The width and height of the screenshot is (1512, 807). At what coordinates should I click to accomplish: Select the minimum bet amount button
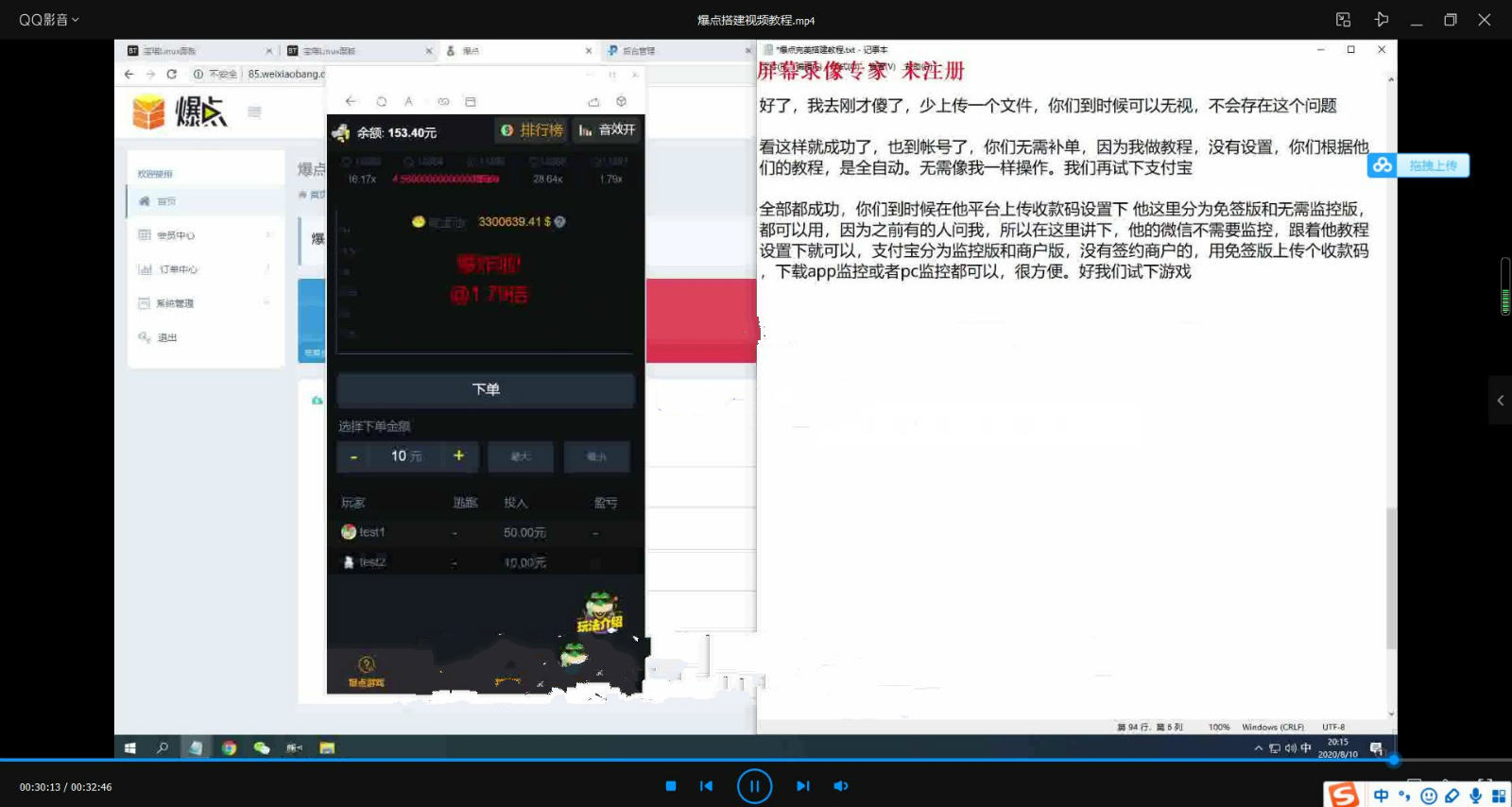[x=596, y=456]
